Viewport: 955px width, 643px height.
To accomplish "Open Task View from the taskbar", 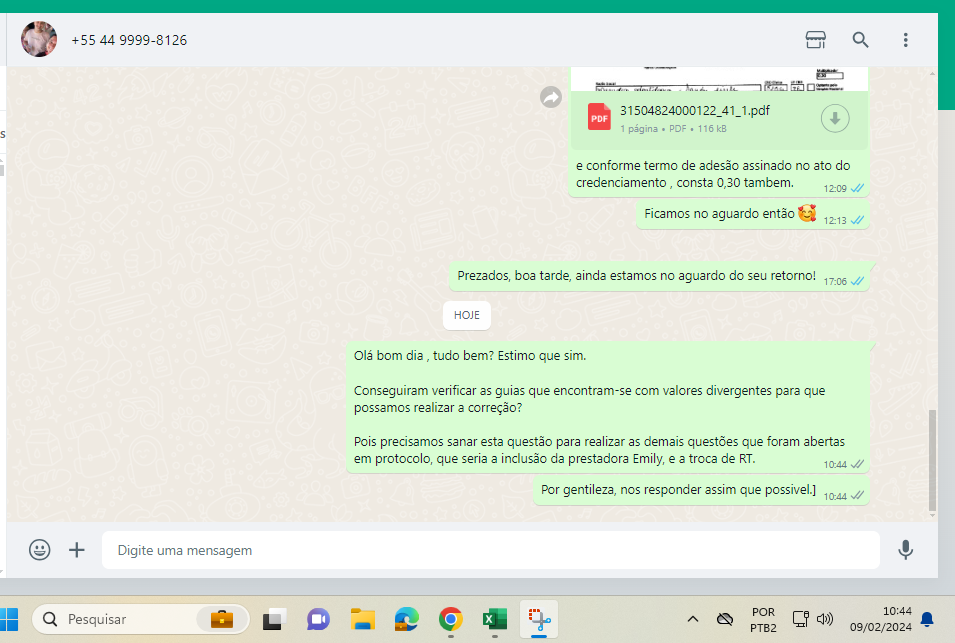I will coord(275,619).
